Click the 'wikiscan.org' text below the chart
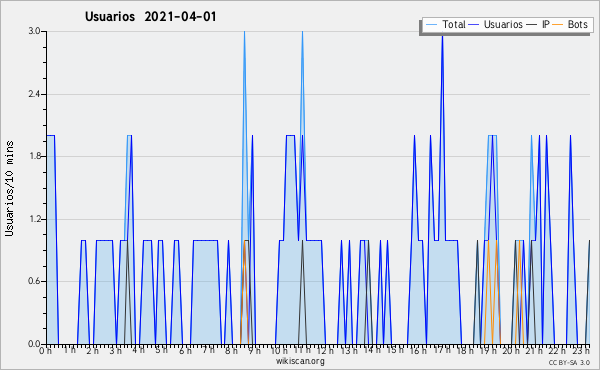This screenshot has width=600, height=370. [300, 361]
